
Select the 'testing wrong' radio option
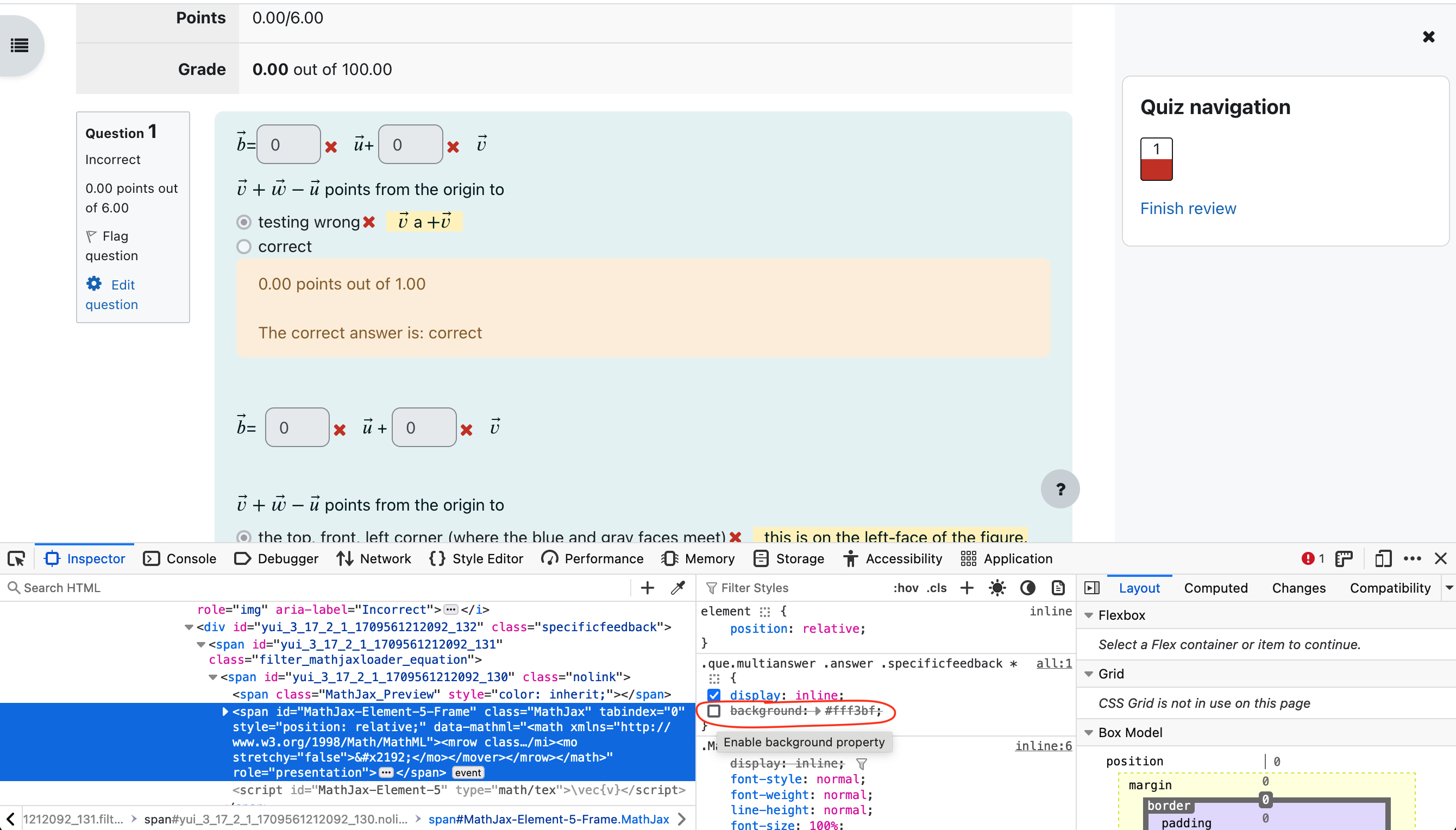tap(243, 222)
